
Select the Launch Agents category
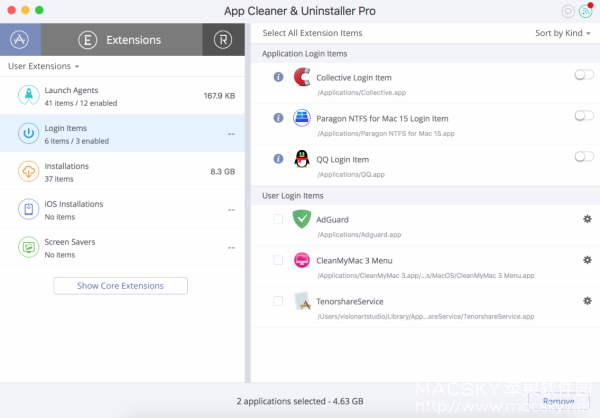coord(122,96)
